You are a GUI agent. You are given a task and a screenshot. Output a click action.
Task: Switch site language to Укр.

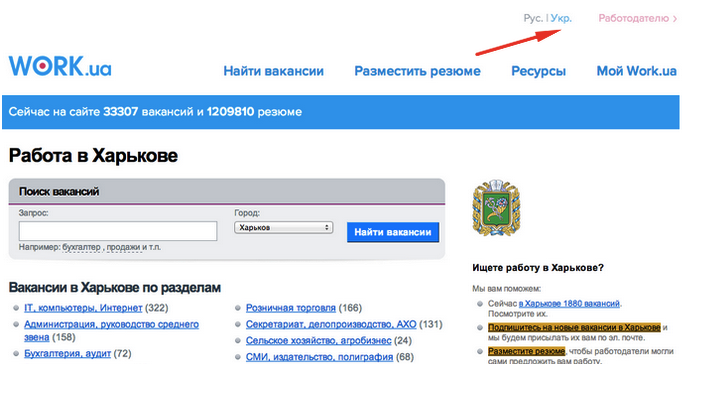coord(561,18)
